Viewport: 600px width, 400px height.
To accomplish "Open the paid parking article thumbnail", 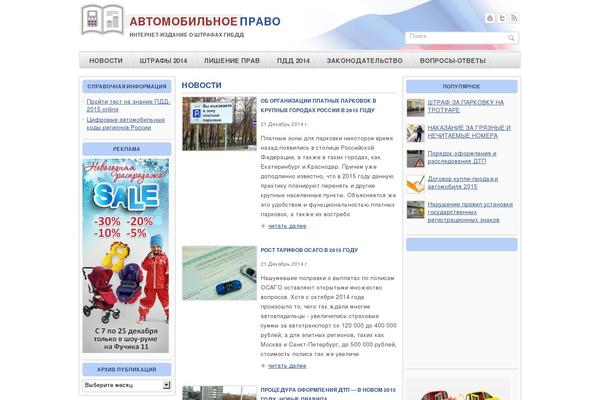I will [219, 124].
